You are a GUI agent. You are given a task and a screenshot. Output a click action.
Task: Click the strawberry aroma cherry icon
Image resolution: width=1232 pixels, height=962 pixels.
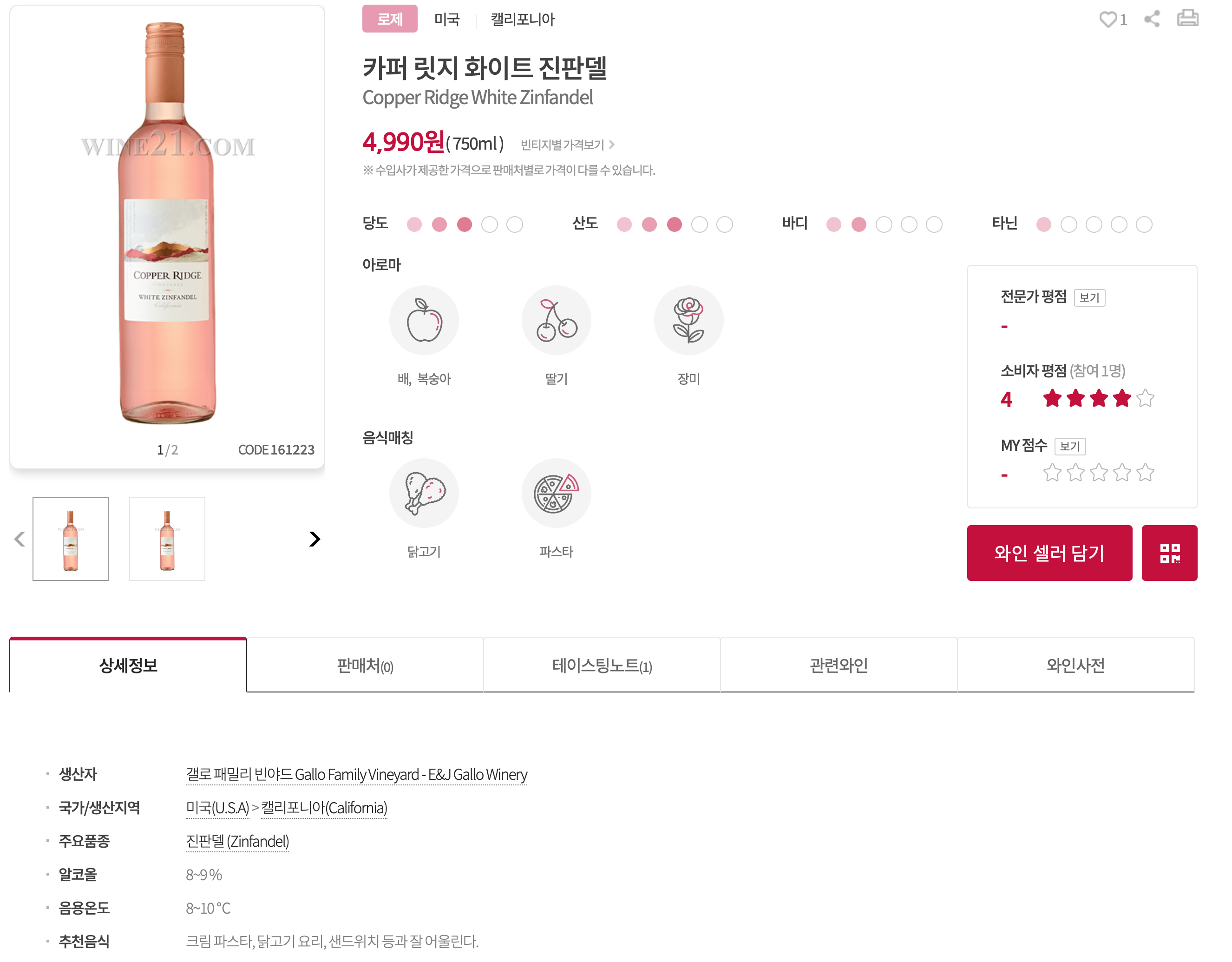pyautogui.click(x=556, y=321)
